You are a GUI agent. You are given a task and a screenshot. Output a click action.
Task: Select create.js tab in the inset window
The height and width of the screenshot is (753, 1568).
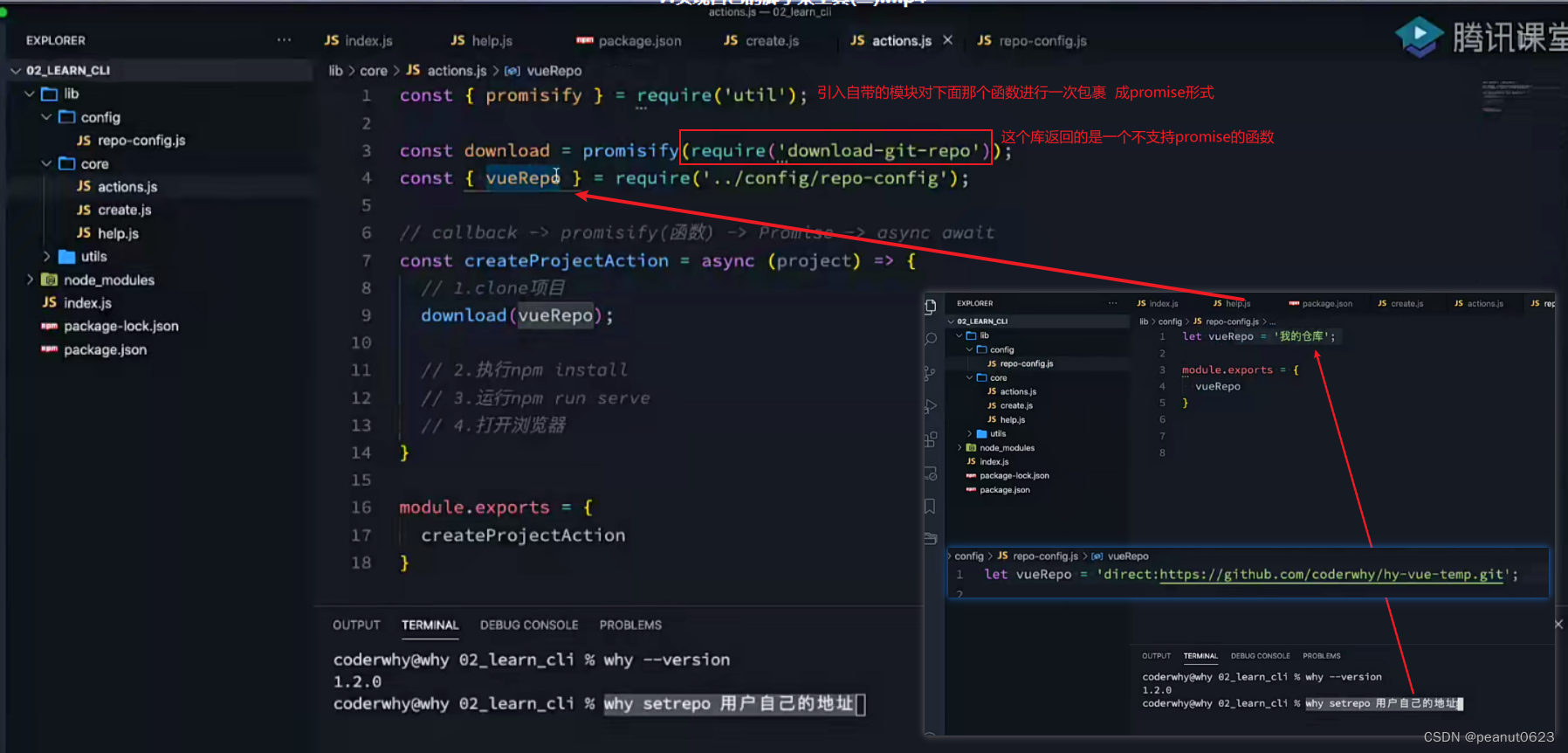1401,303
